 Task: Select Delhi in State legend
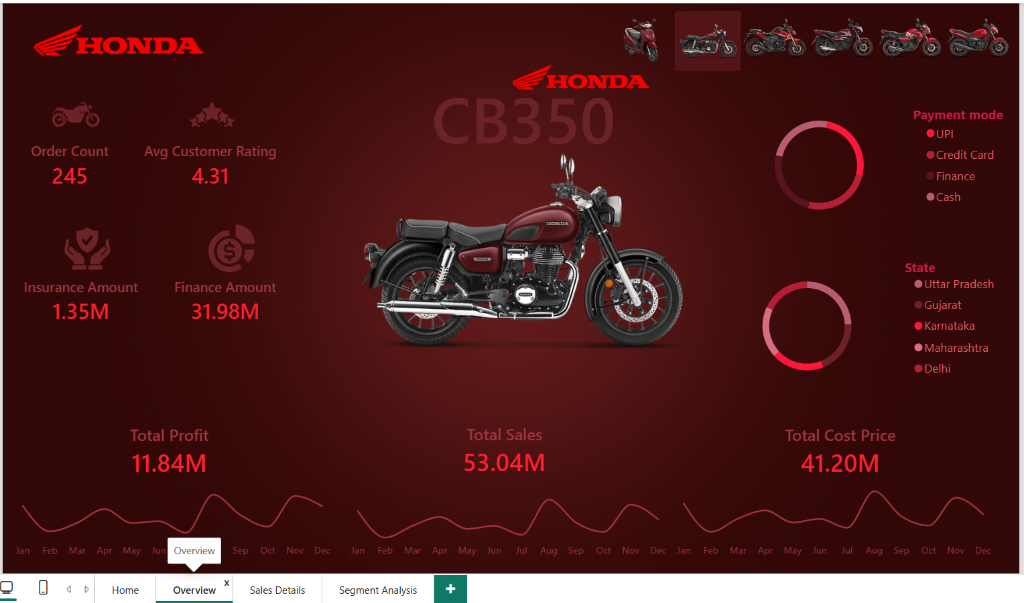click(x=933, y=369)
